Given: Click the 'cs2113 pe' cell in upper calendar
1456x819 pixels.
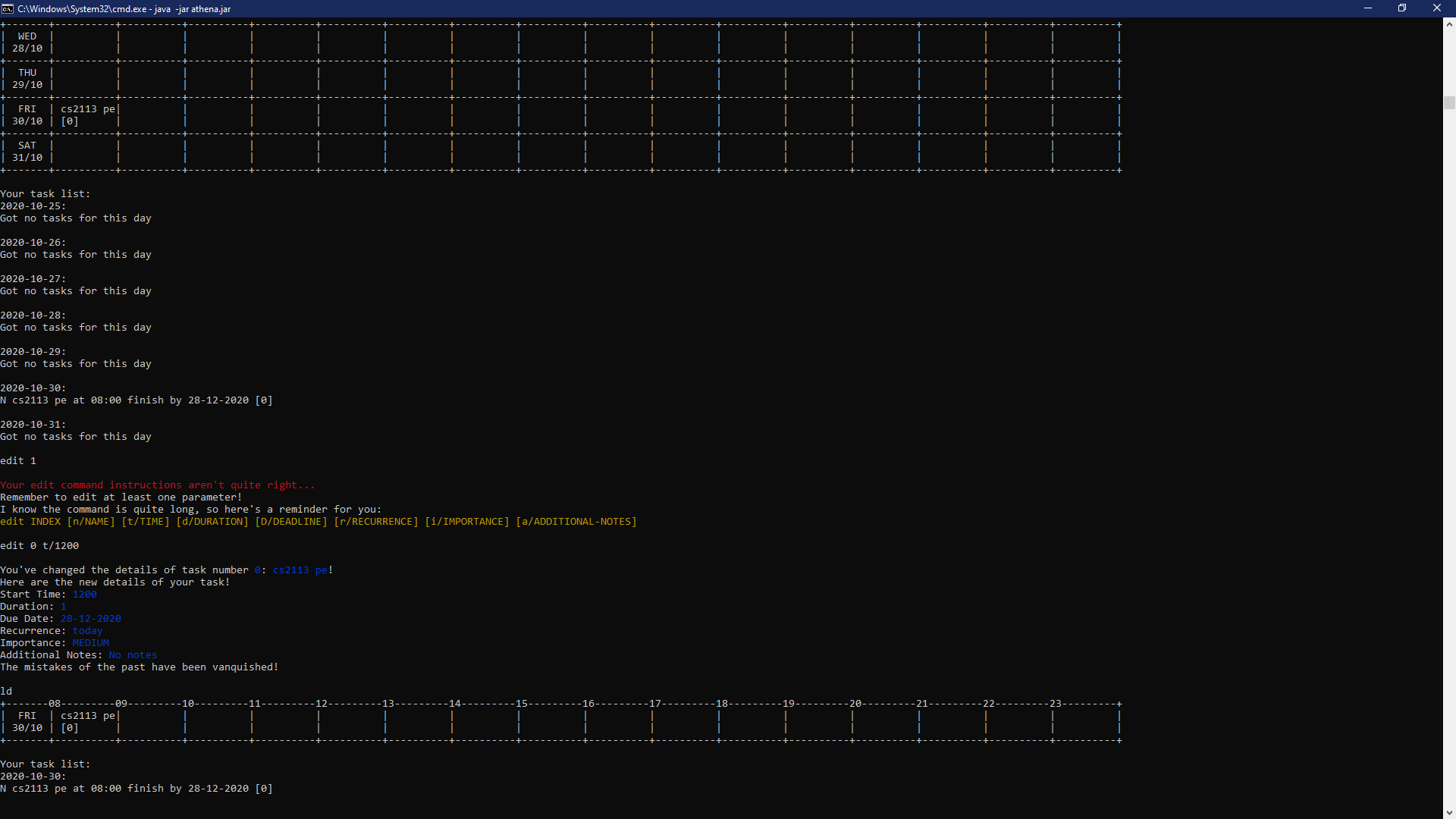Looking at the screenshot, I should point(87,109).
